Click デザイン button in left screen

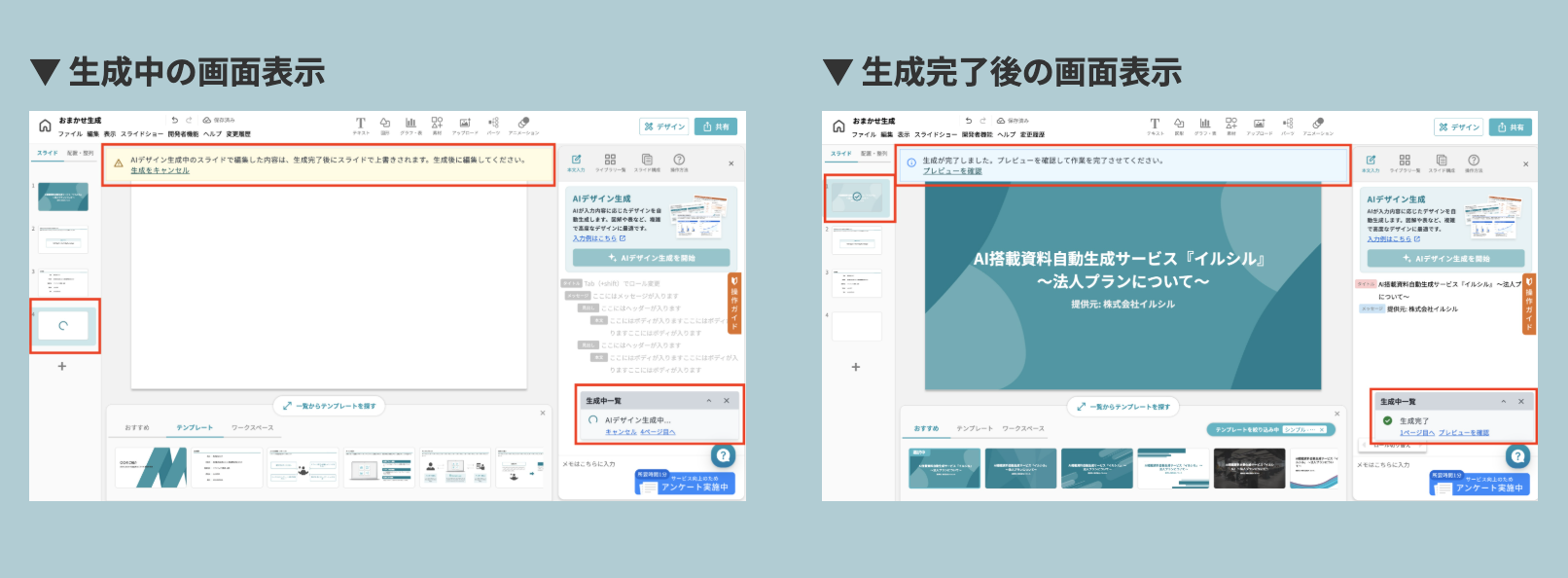[664, 126]
